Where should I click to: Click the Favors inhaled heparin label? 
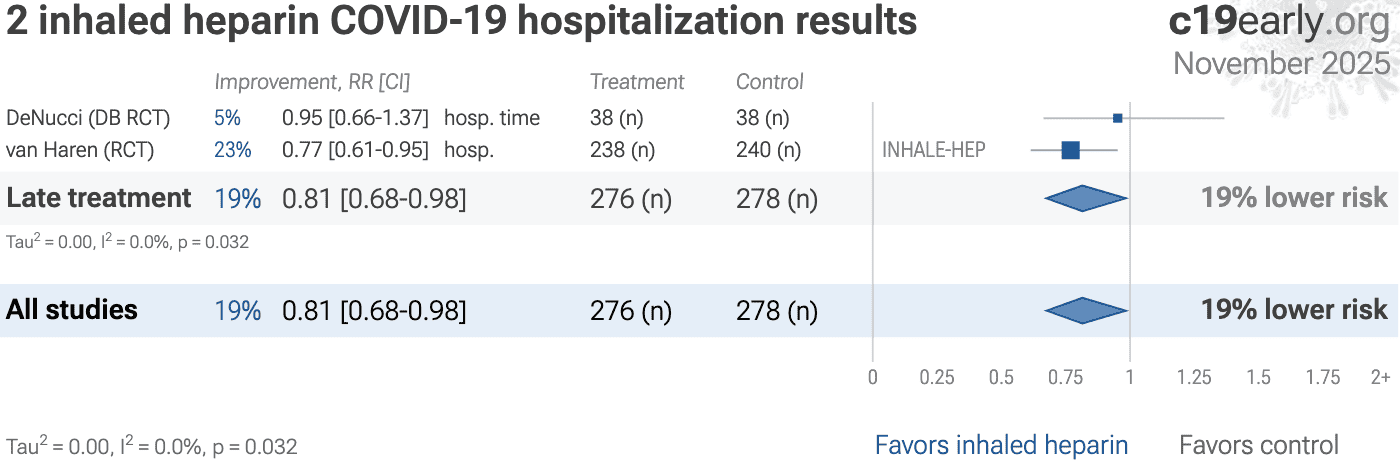1001,445
